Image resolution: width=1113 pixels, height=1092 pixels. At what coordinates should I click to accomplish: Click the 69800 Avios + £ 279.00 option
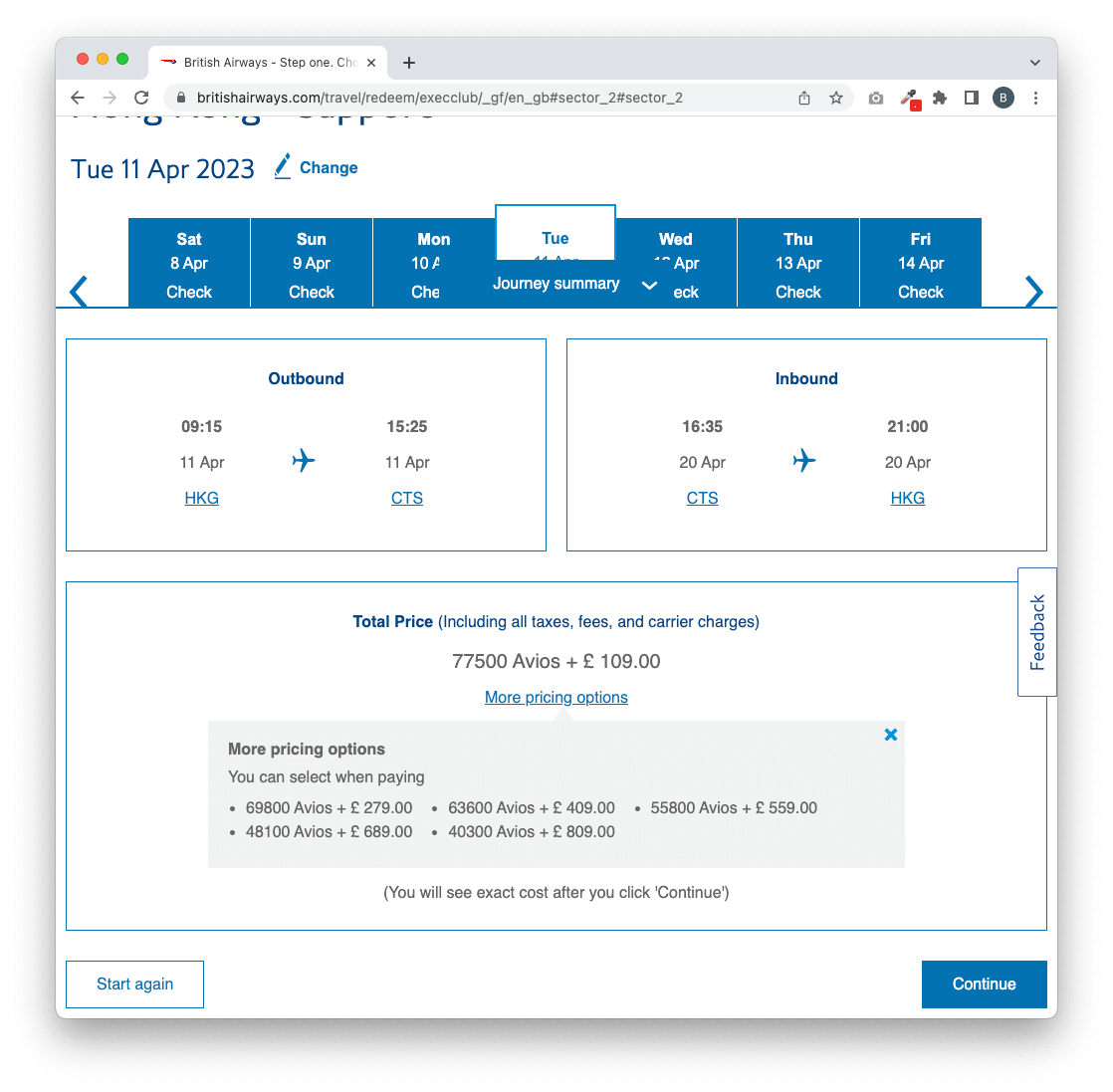pyautogui.click(x=329, y=808)
